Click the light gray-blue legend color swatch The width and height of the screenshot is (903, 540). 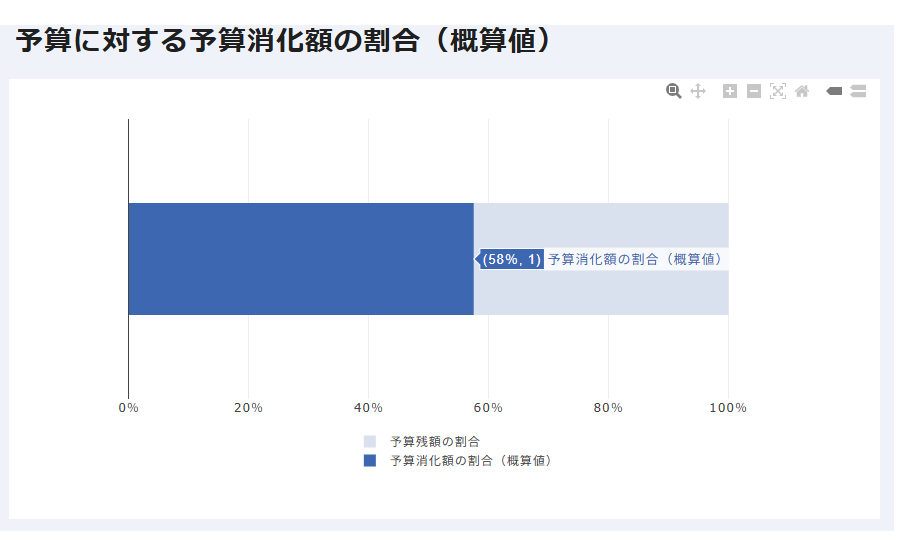coord(370,441)
